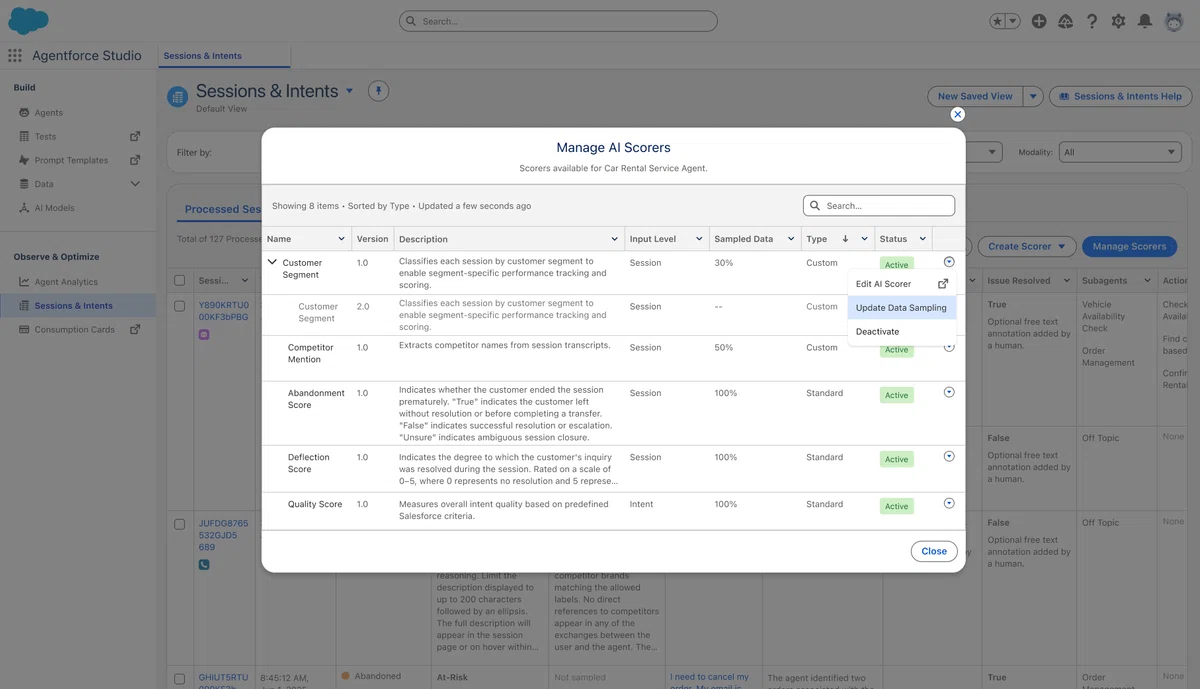This screenshot has width=1200, height=689.
Task: Choose Update Data Sampling menu option
Action: pyautogui.click(x=901, y=308)
